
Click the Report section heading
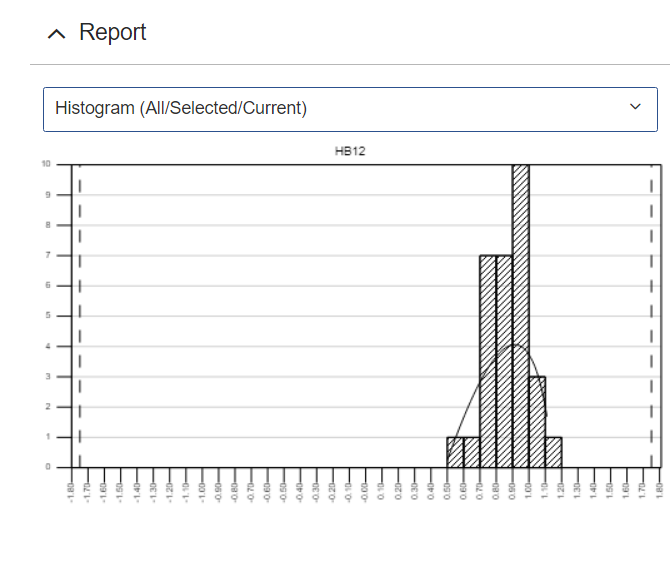[x=112, y=33]
